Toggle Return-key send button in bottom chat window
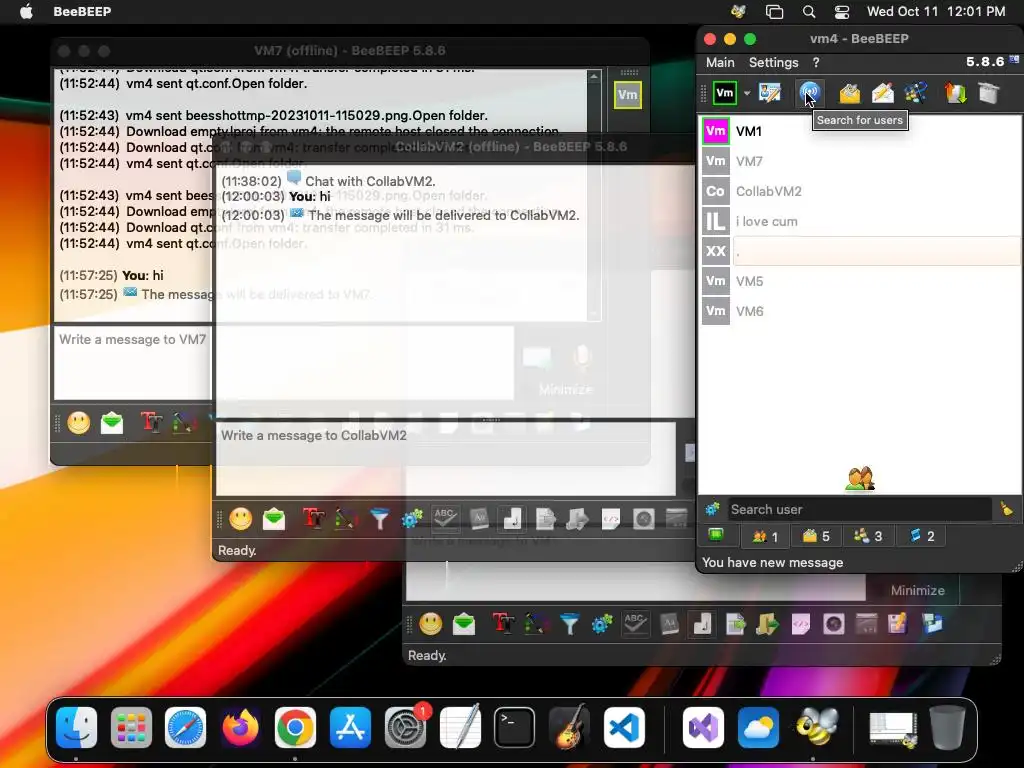Image resolution: width=1024 pixels, height=768 pixels. point(702,624)
